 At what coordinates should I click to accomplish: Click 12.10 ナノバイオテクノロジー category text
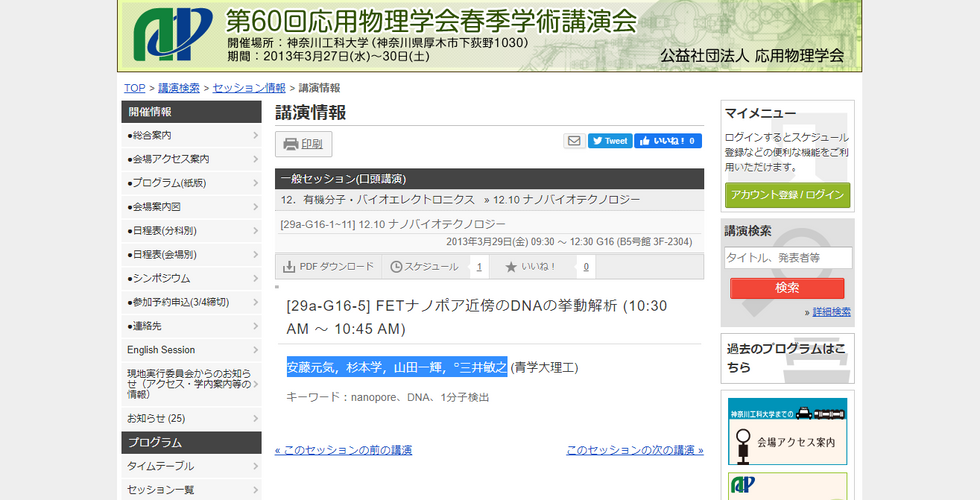(x=566, y=200)
